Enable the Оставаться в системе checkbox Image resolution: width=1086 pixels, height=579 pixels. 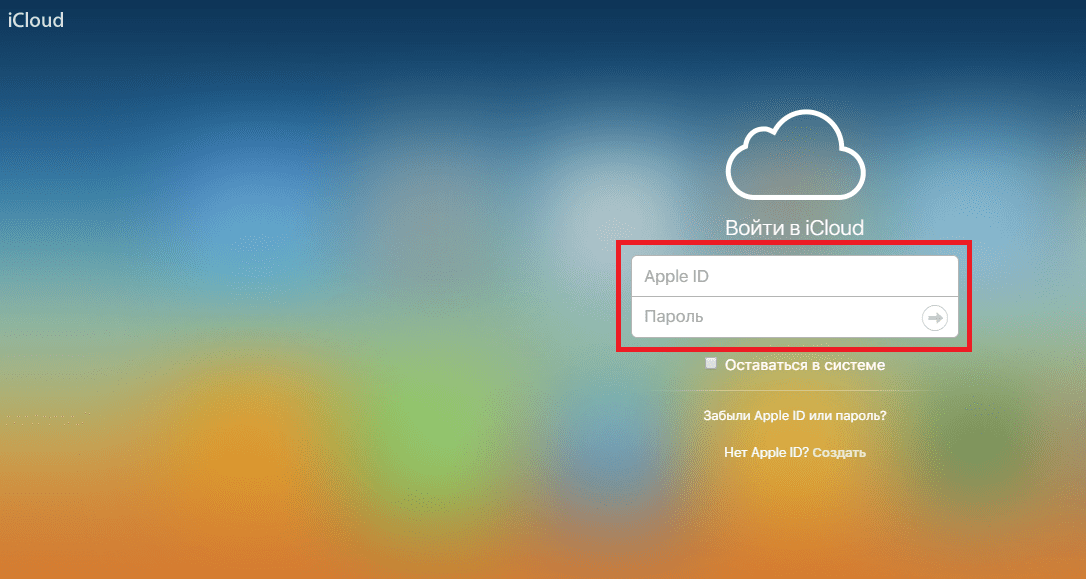click(711, 364)
